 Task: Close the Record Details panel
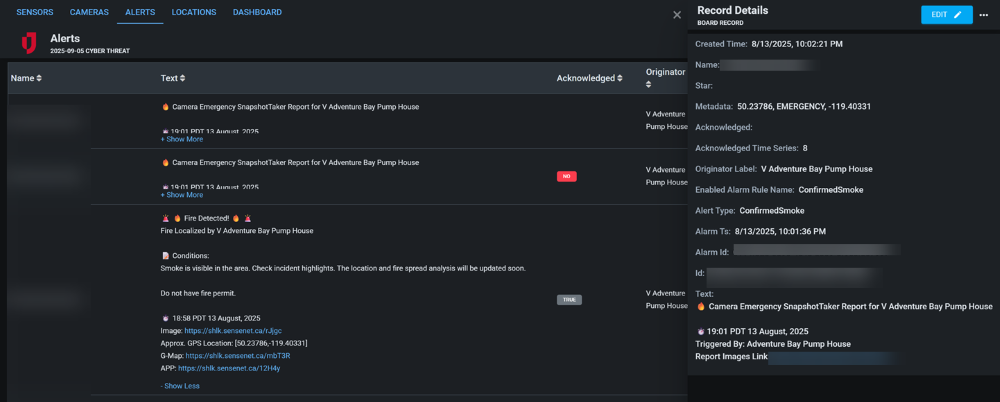(x=677, y=15)
